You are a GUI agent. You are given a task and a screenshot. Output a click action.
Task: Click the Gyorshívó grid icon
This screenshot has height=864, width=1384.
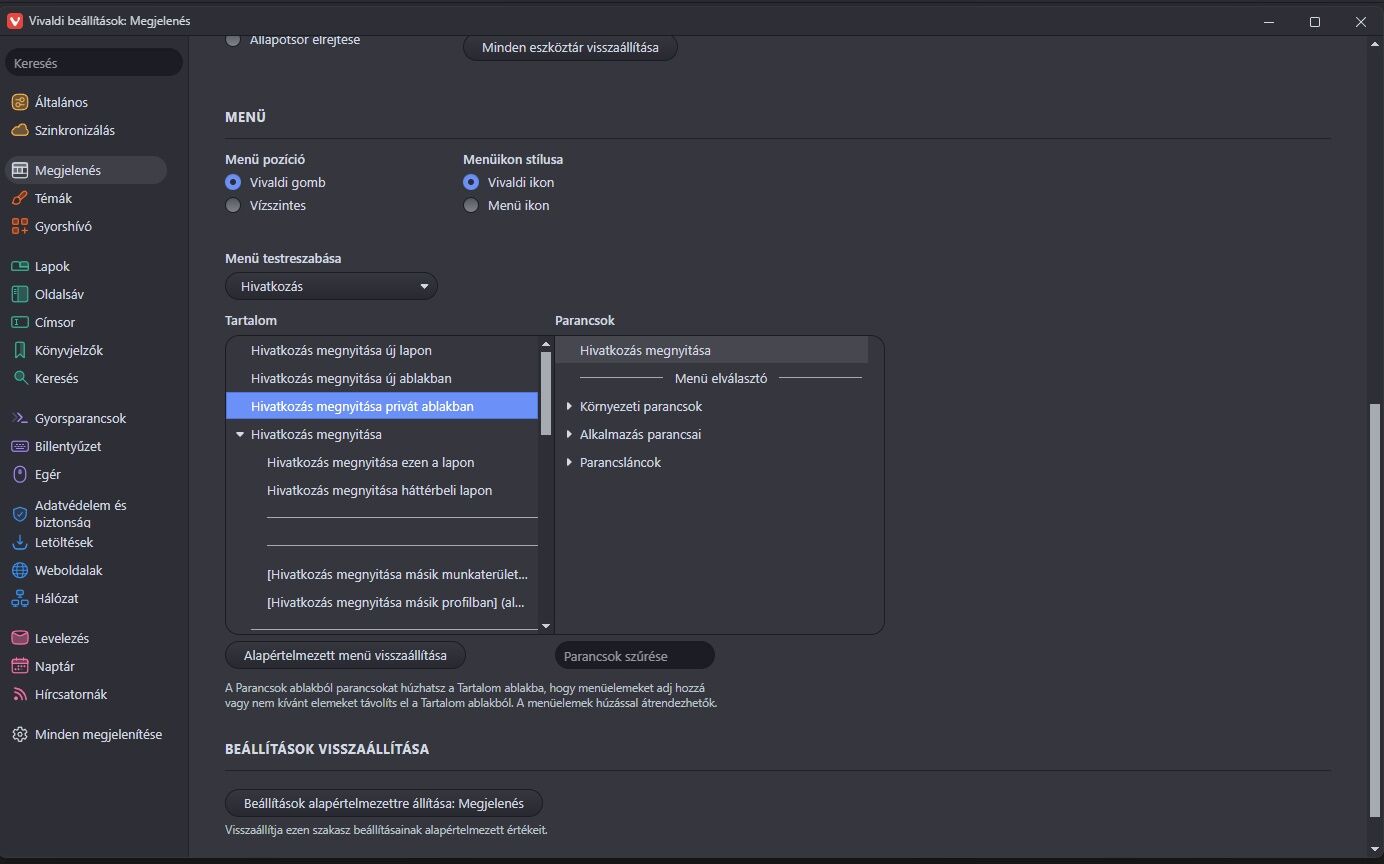pos(19,226)
